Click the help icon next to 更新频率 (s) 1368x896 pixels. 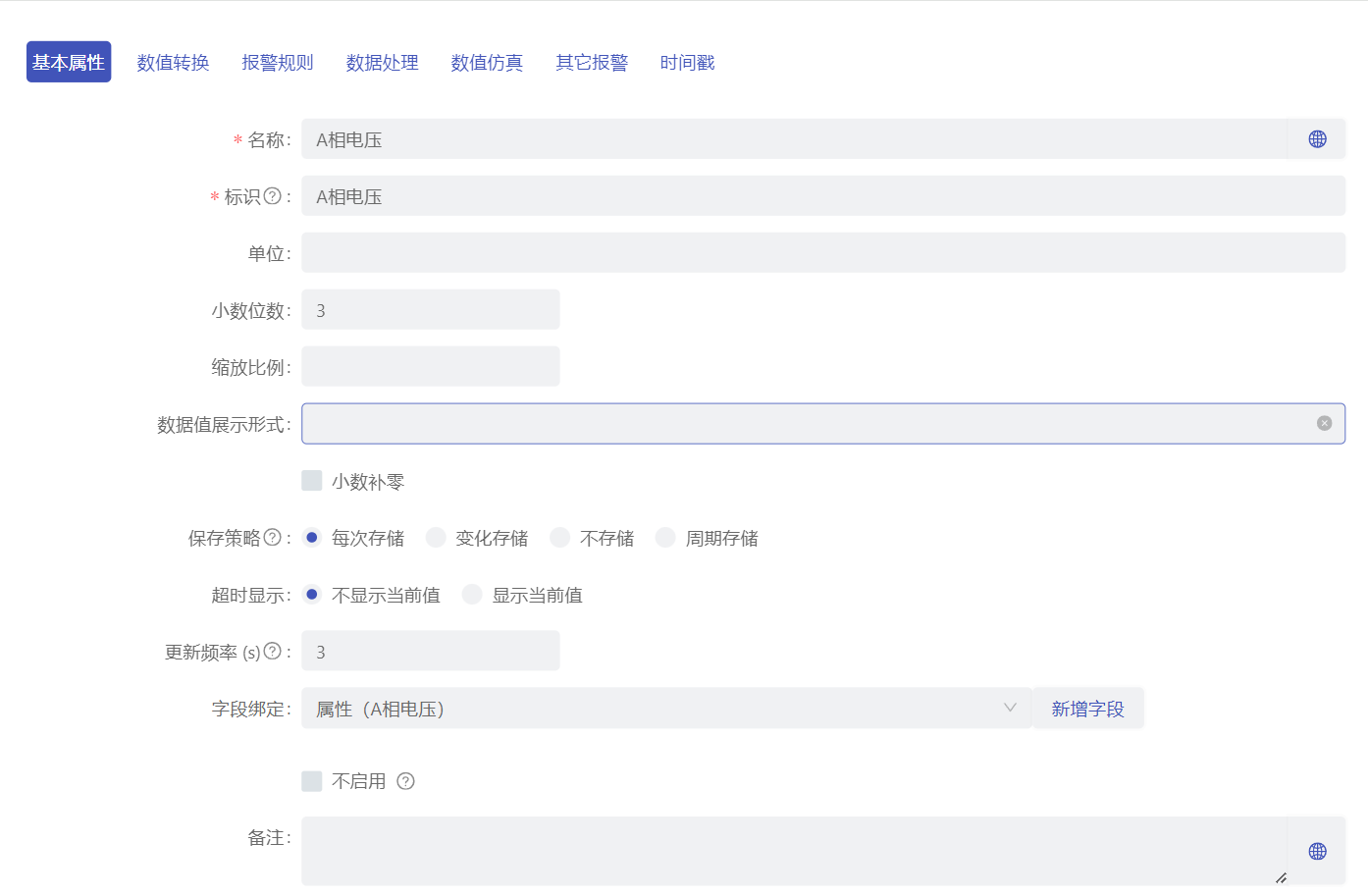point(273,651)
